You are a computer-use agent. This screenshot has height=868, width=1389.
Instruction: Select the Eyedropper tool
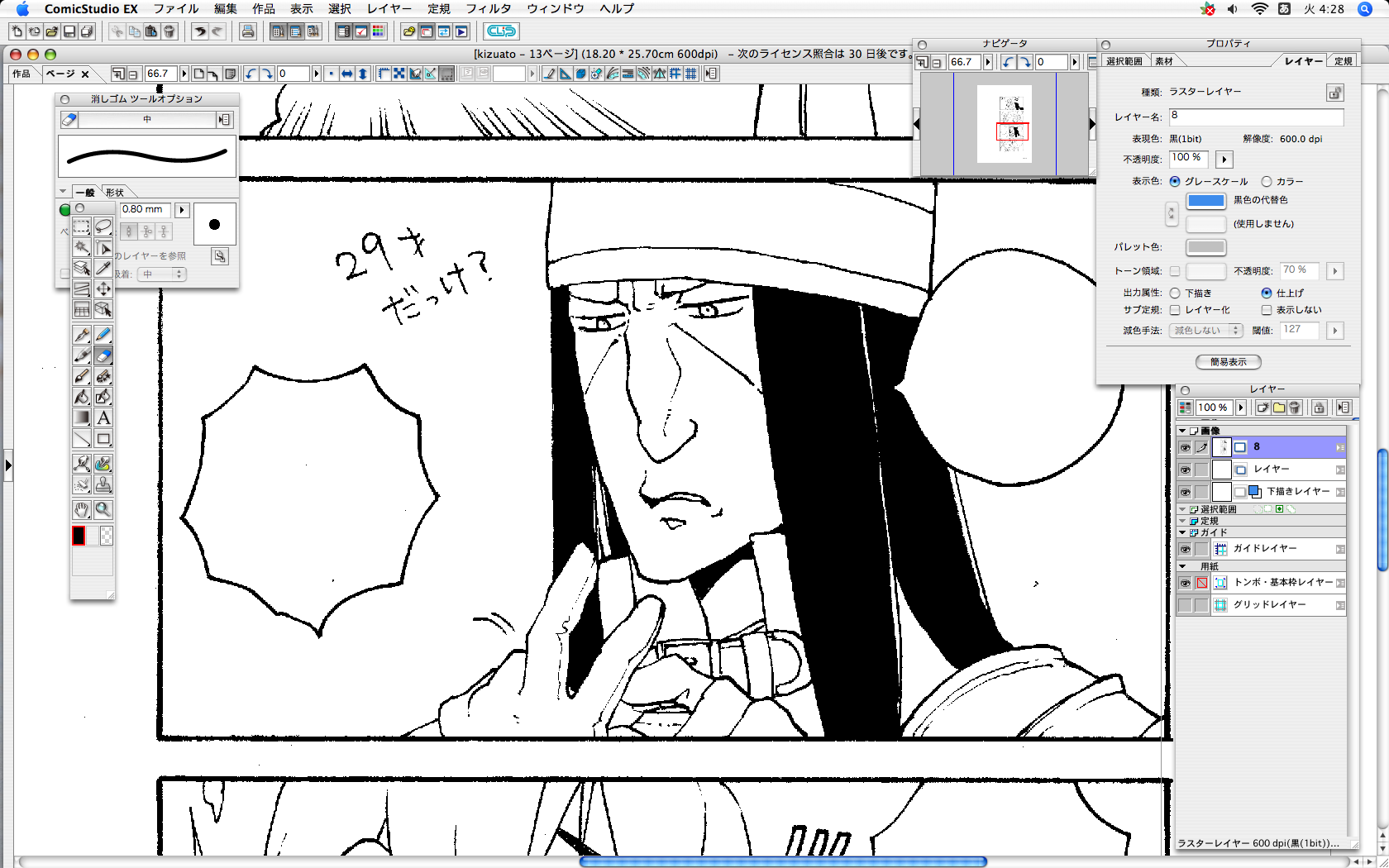click(103, 268)
